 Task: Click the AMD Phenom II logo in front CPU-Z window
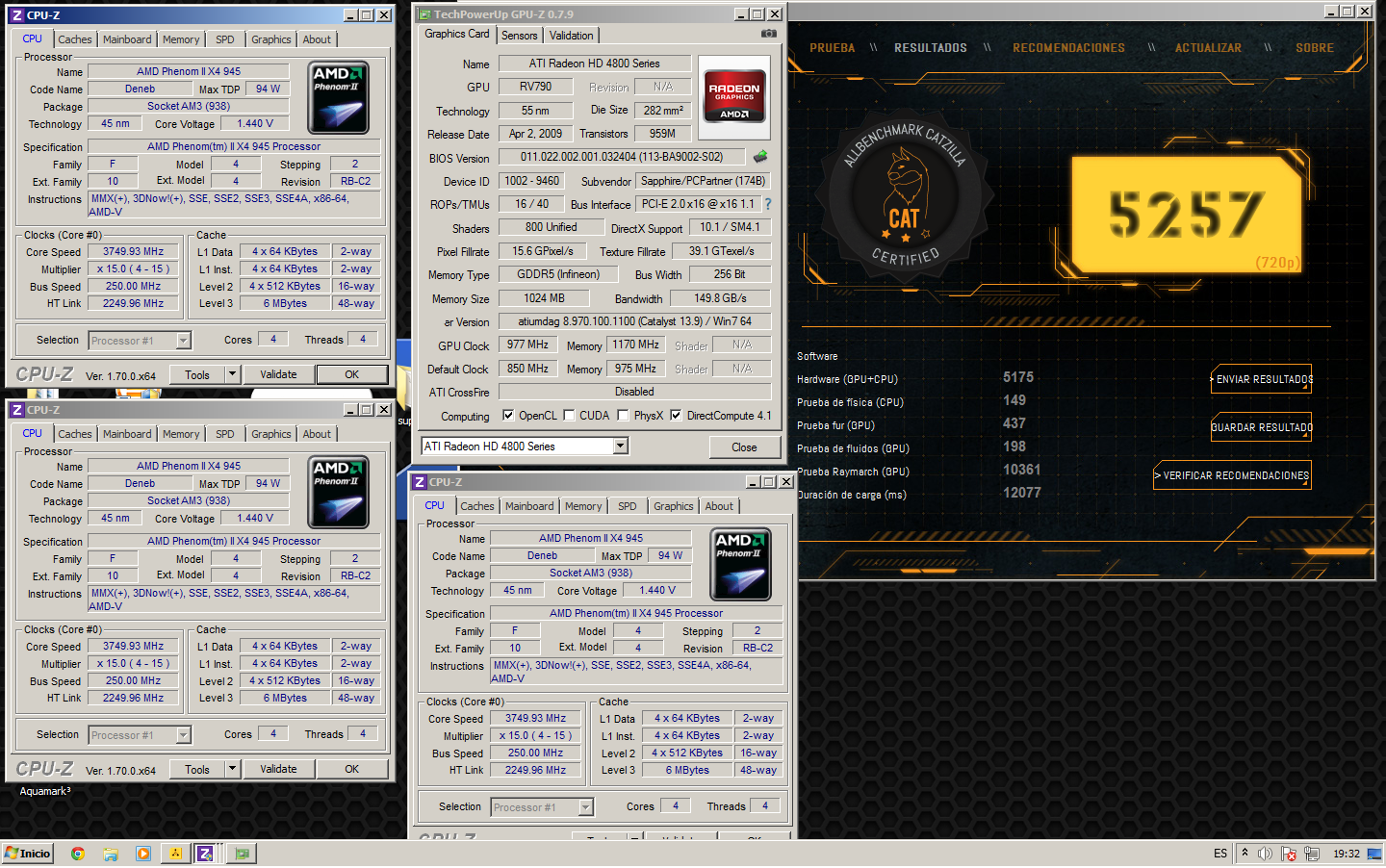tap(740, 564)
